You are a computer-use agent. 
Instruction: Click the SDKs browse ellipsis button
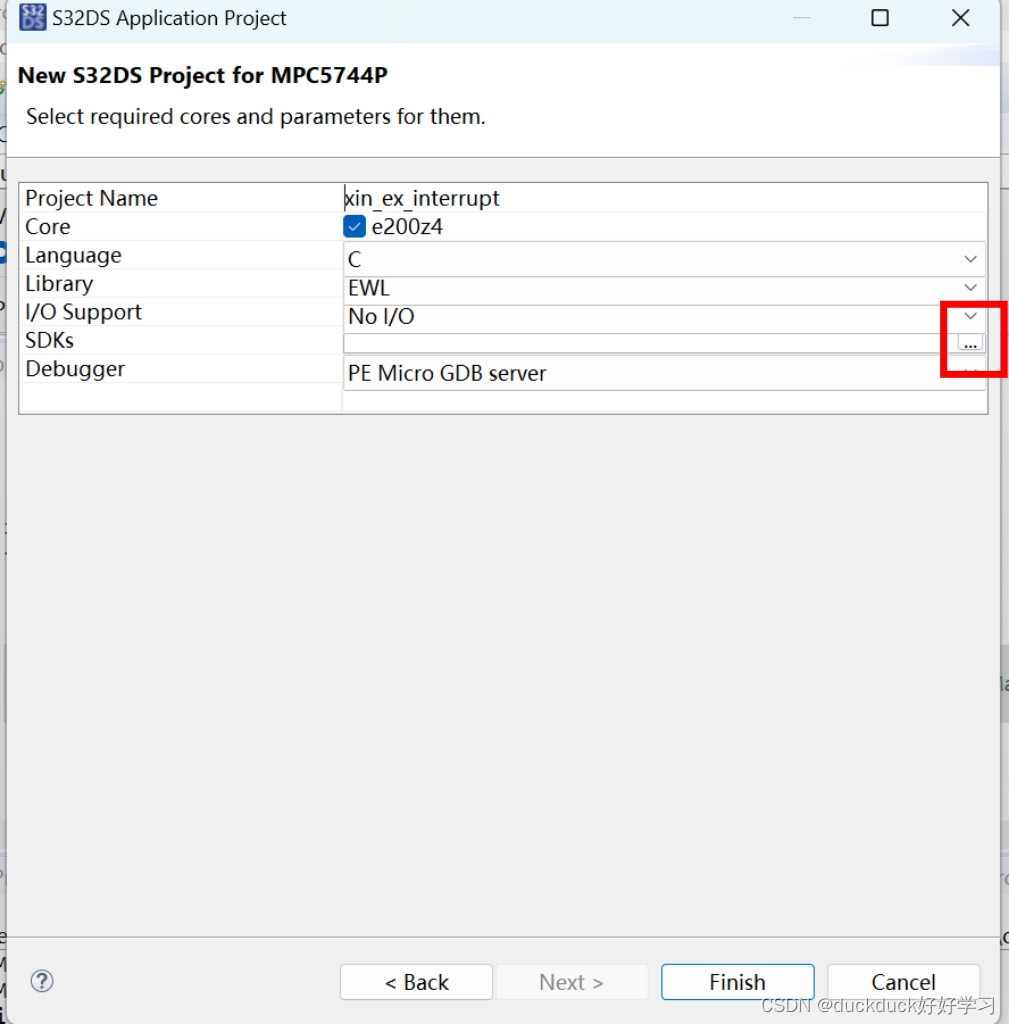pyautogui.click(x=970, y=343)
